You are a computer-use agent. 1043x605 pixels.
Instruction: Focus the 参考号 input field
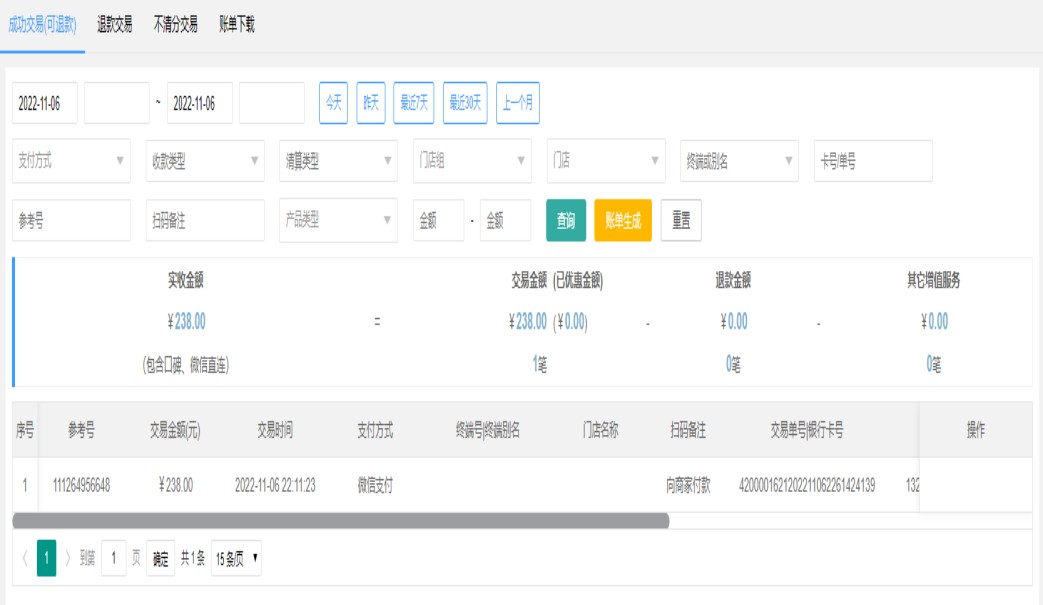pyautogui.click(x=71, y=221)
